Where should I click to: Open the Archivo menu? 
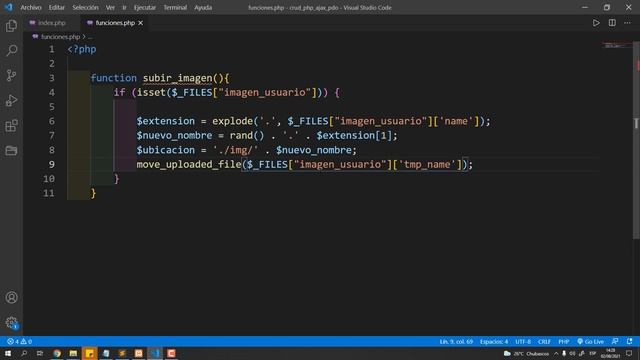click(x=31, y=7)
